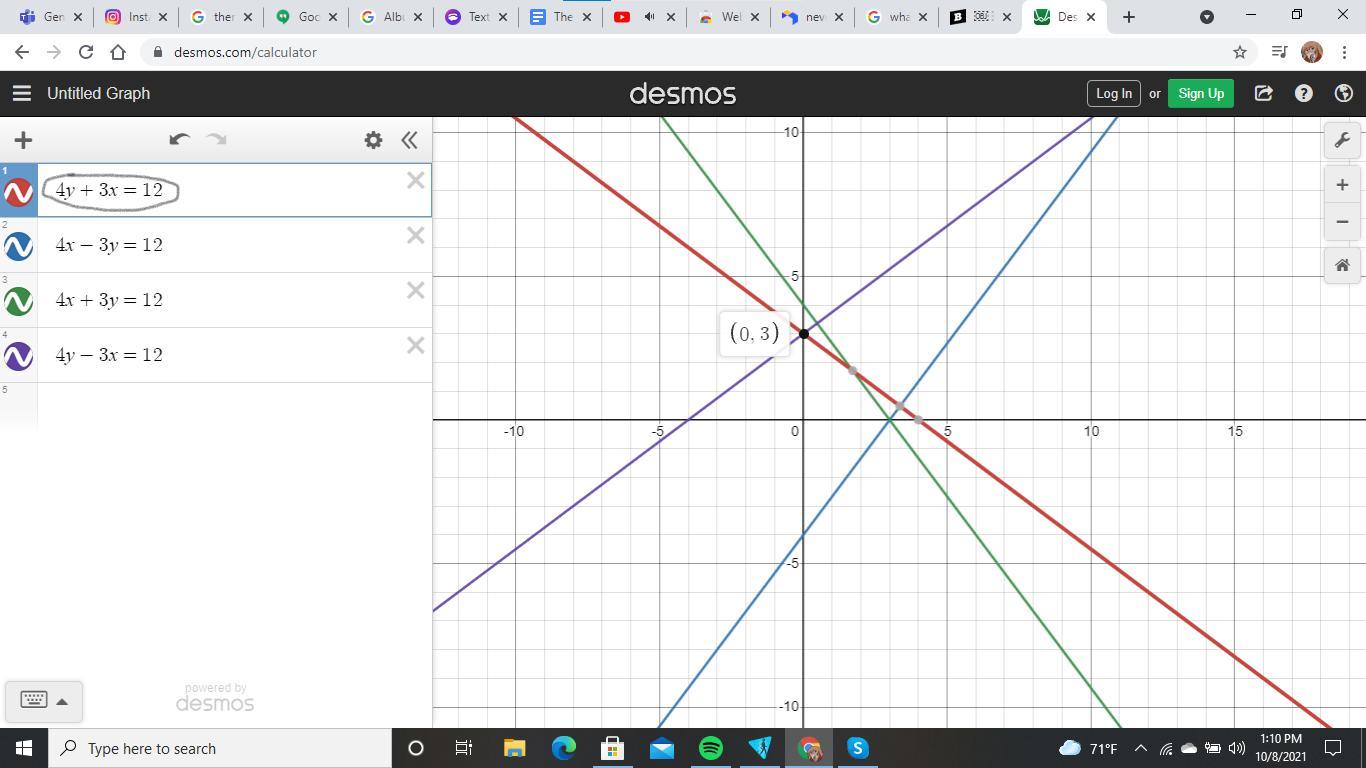
Task: Click the Sign Up button
Action: pos(1201,93)
